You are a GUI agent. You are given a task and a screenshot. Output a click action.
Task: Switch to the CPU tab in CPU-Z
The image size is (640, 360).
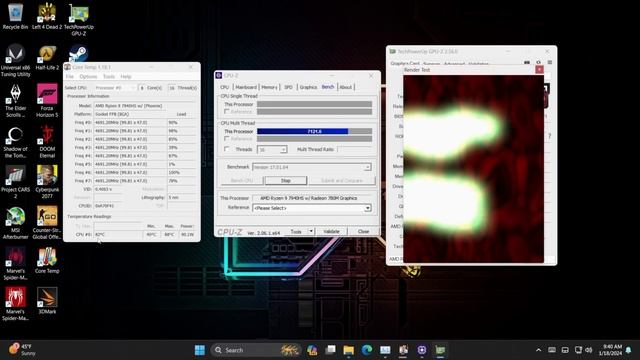tap(224, 87)
